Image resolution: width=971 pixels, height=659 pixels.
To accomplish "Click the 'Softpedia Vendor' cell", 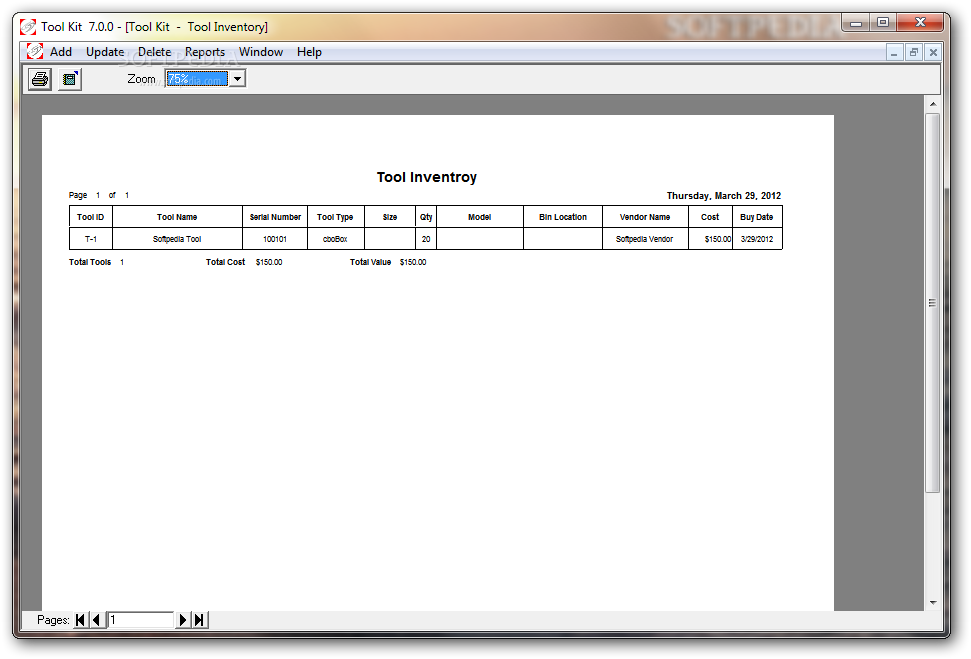I will click(645, 239).
